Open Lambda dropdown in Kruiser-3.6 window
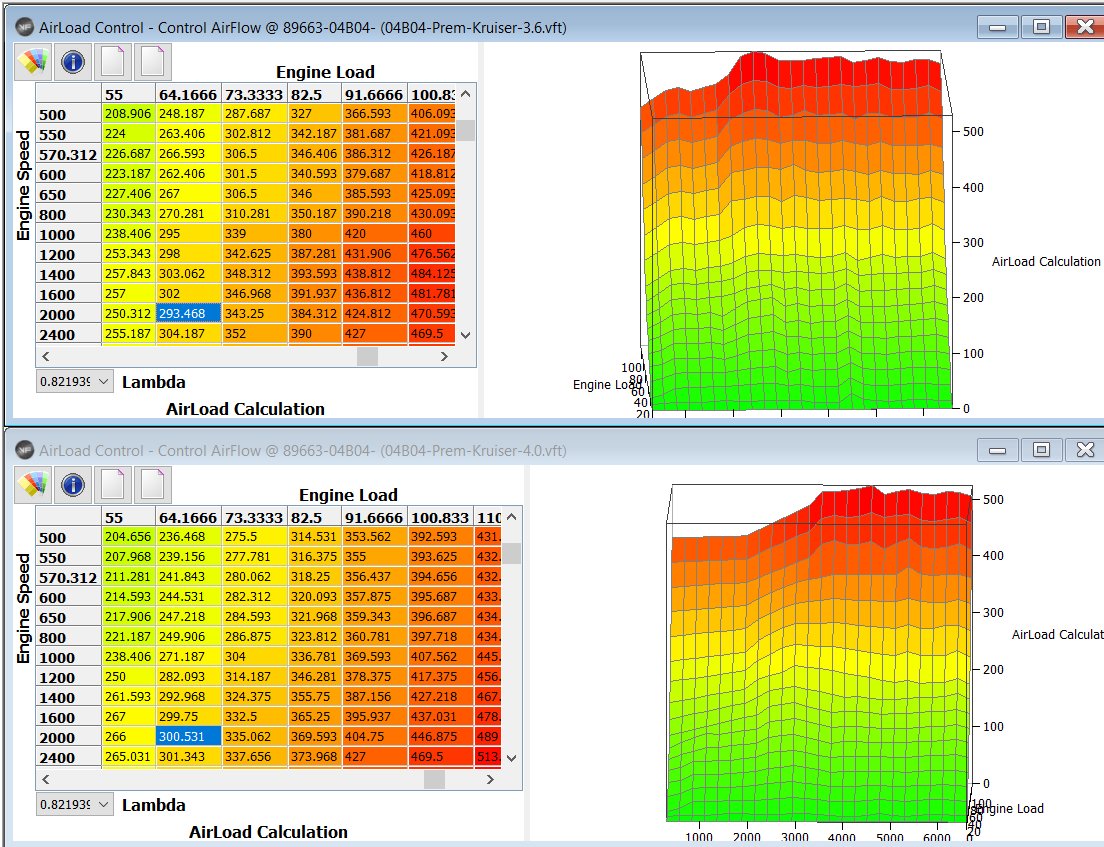The height and width of the screenshot is (847, 1104). pyautogui.click(x=75, y=381)
